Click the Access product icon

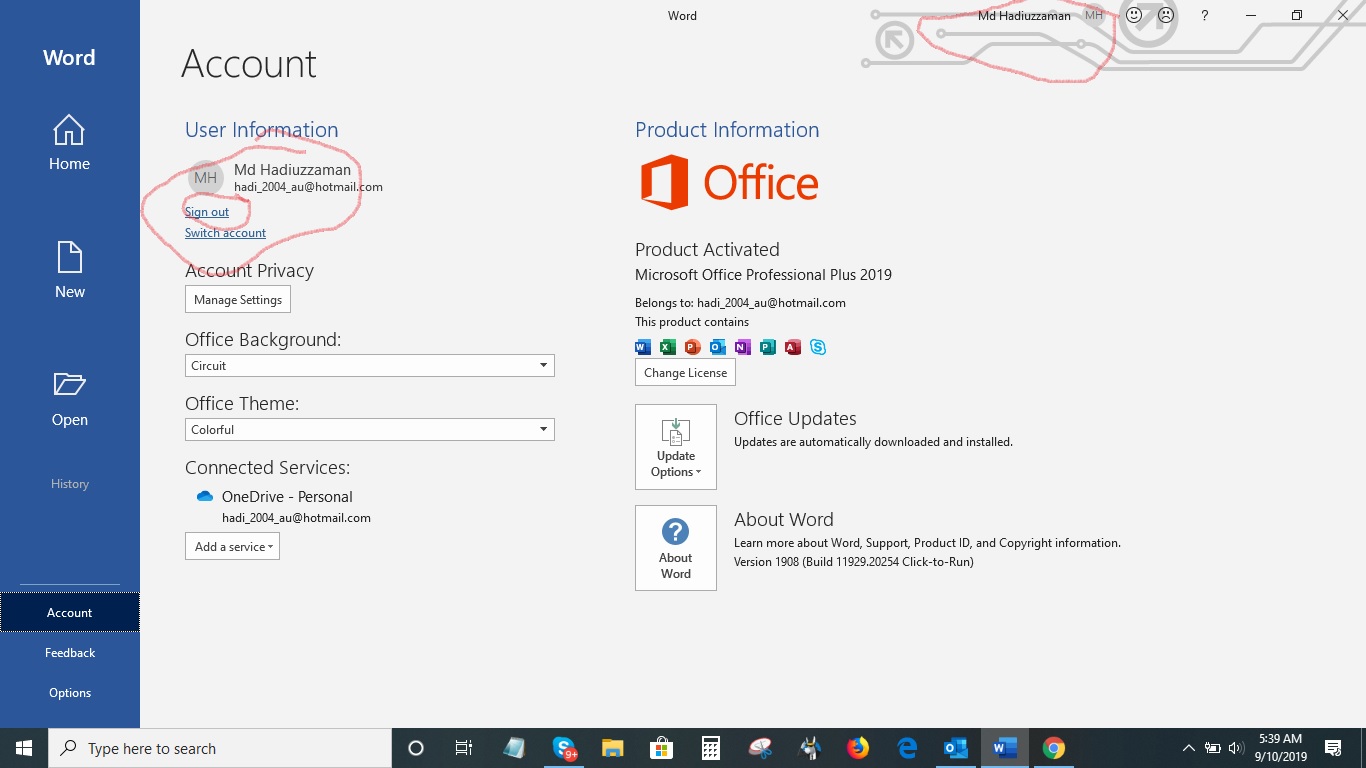[793, 347]
